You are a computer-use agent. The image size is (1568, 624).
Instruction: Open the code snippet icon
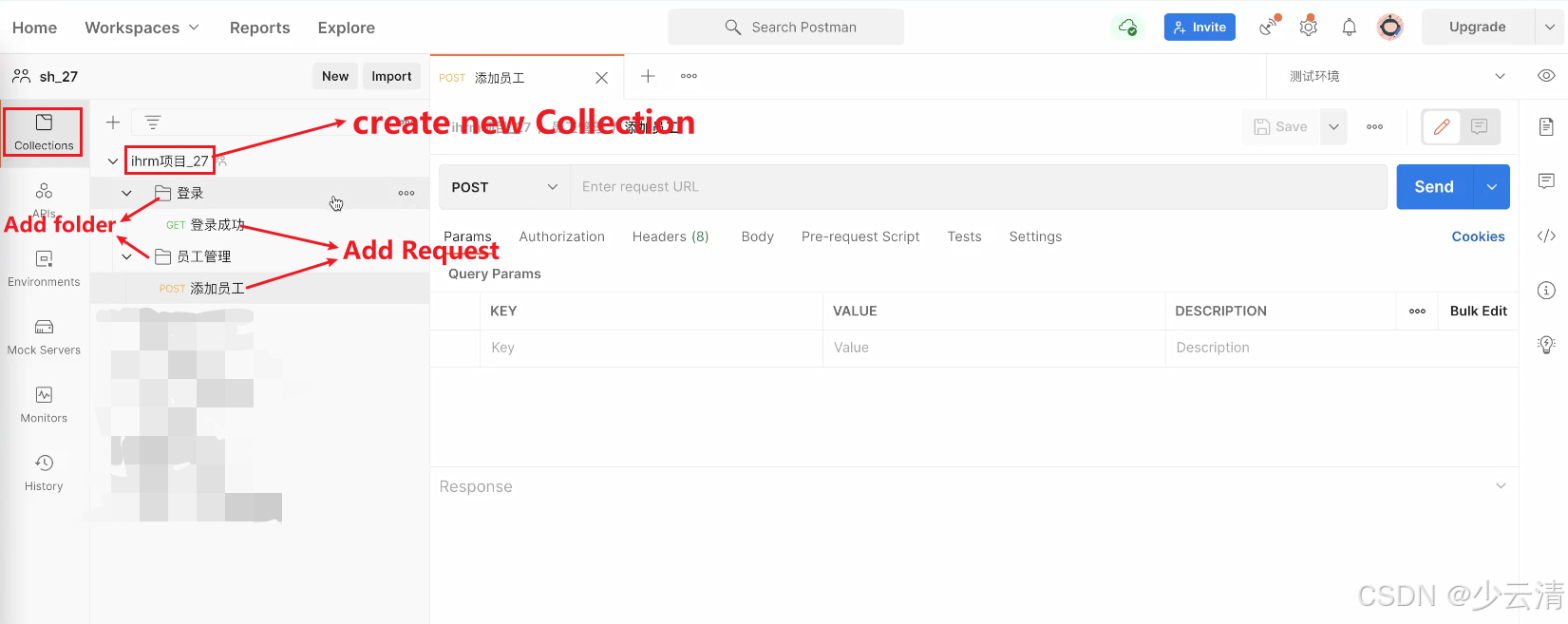[1546, 236]
